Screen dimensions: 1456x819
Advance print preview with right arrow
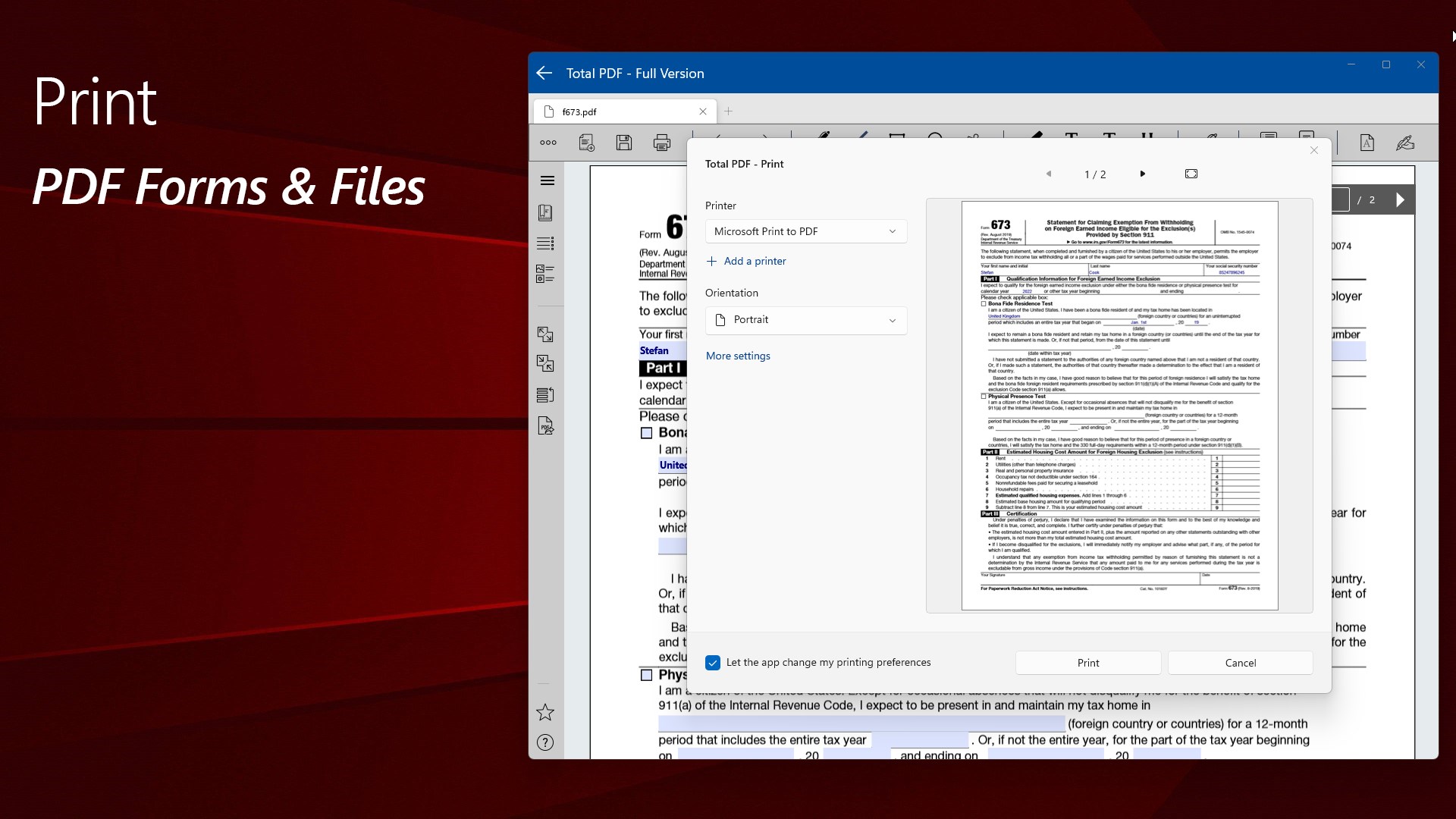[1142, 173]
